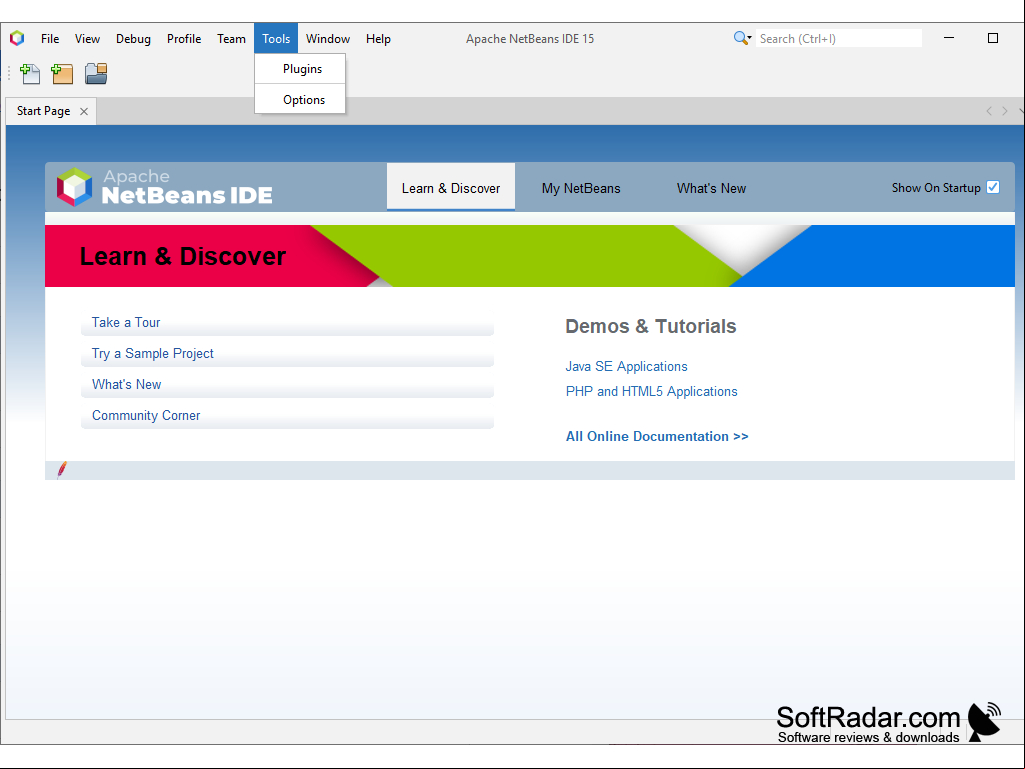Click the Apache NetBeans IDE cube logo
Viewport: 1025px width, 769px height.
75,187
